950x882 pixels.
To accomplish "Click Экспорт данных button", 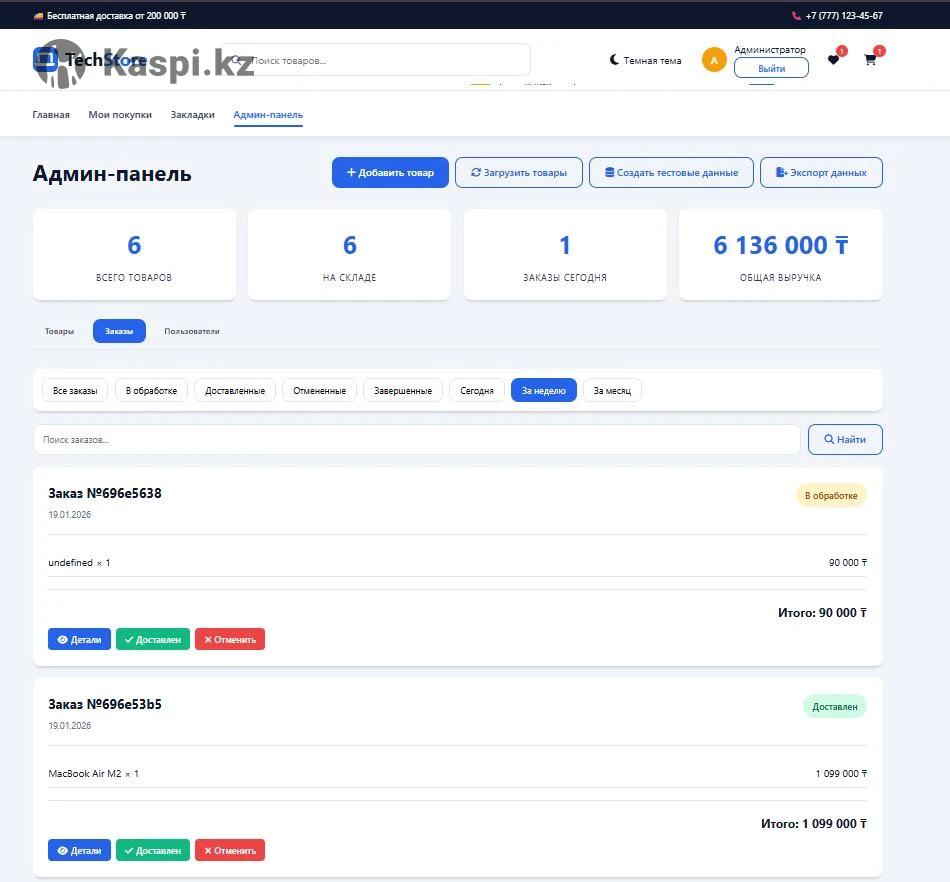I will tap(821, 172).
